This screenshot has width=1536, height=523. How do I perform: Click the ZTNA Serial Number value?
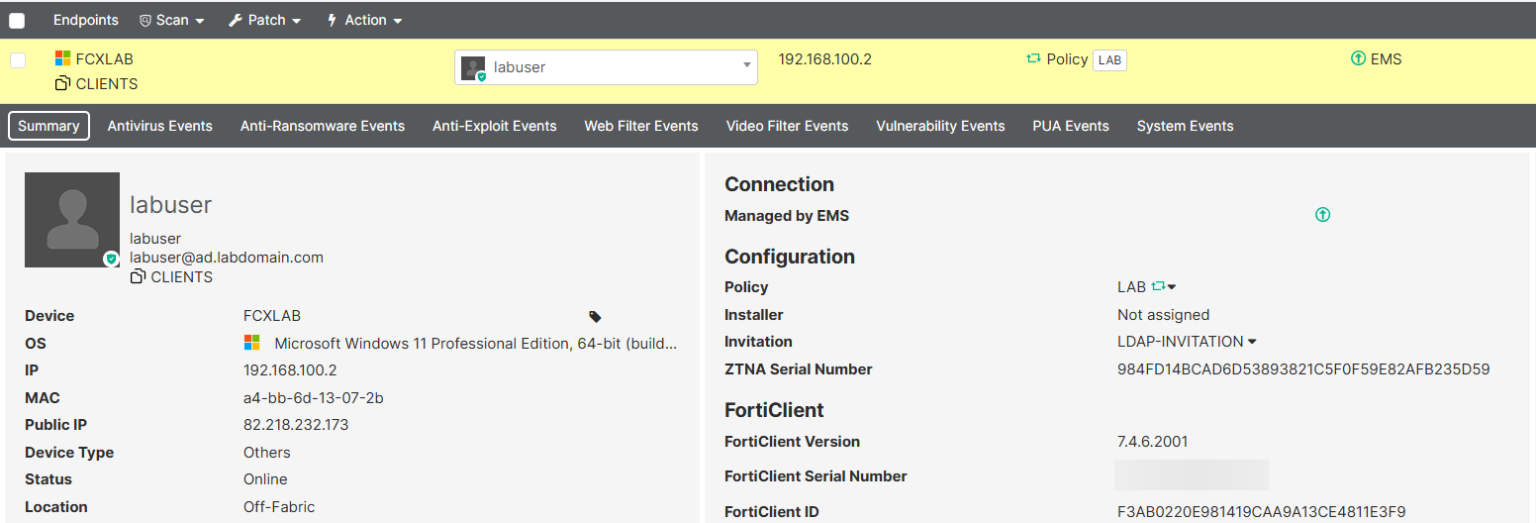[1304, 369]
